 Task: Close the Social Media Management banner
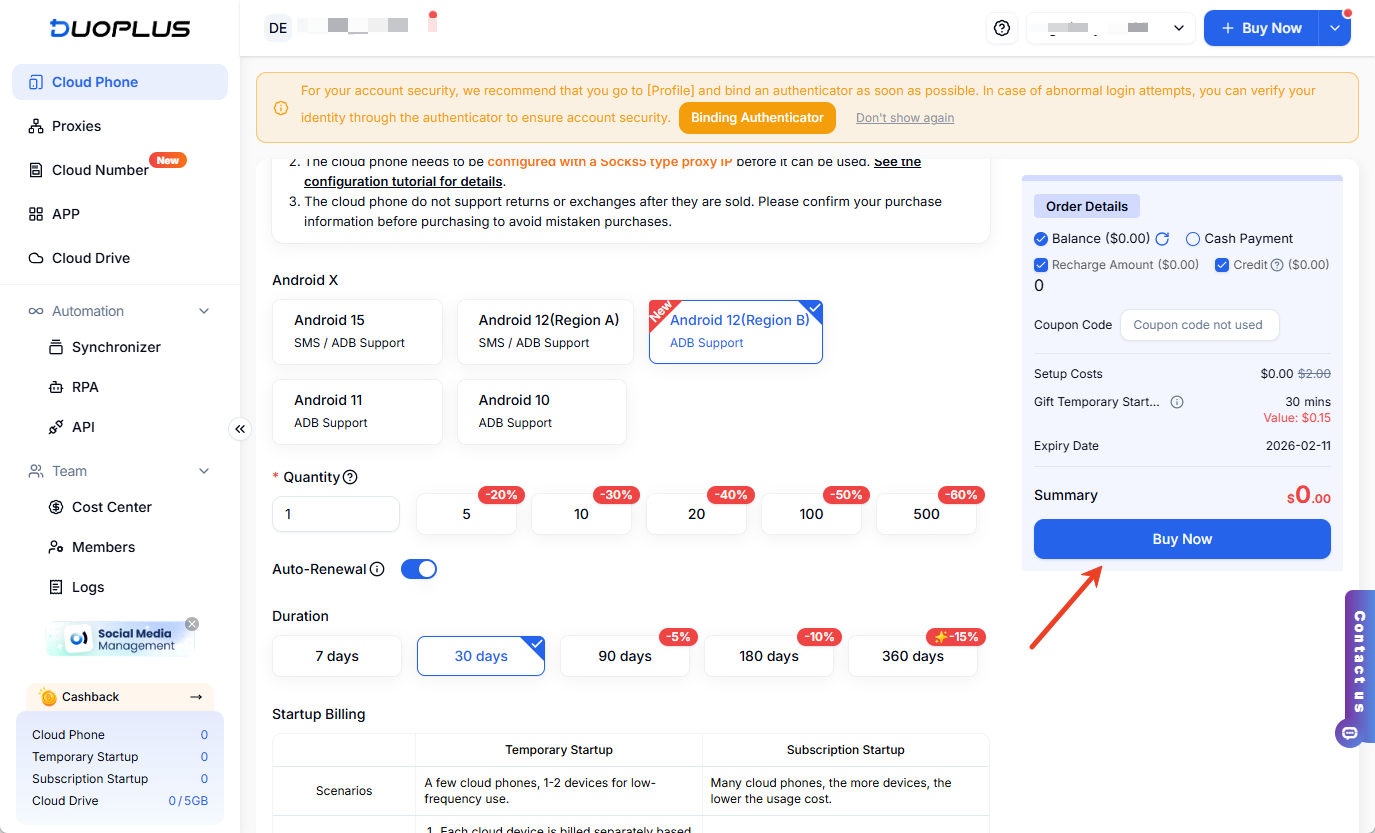[x=192, y=624]
